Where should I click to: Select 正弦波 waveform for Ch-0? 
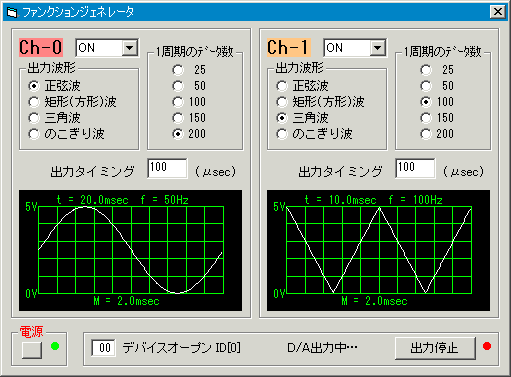pyautogui.click(x=54, y=86)
